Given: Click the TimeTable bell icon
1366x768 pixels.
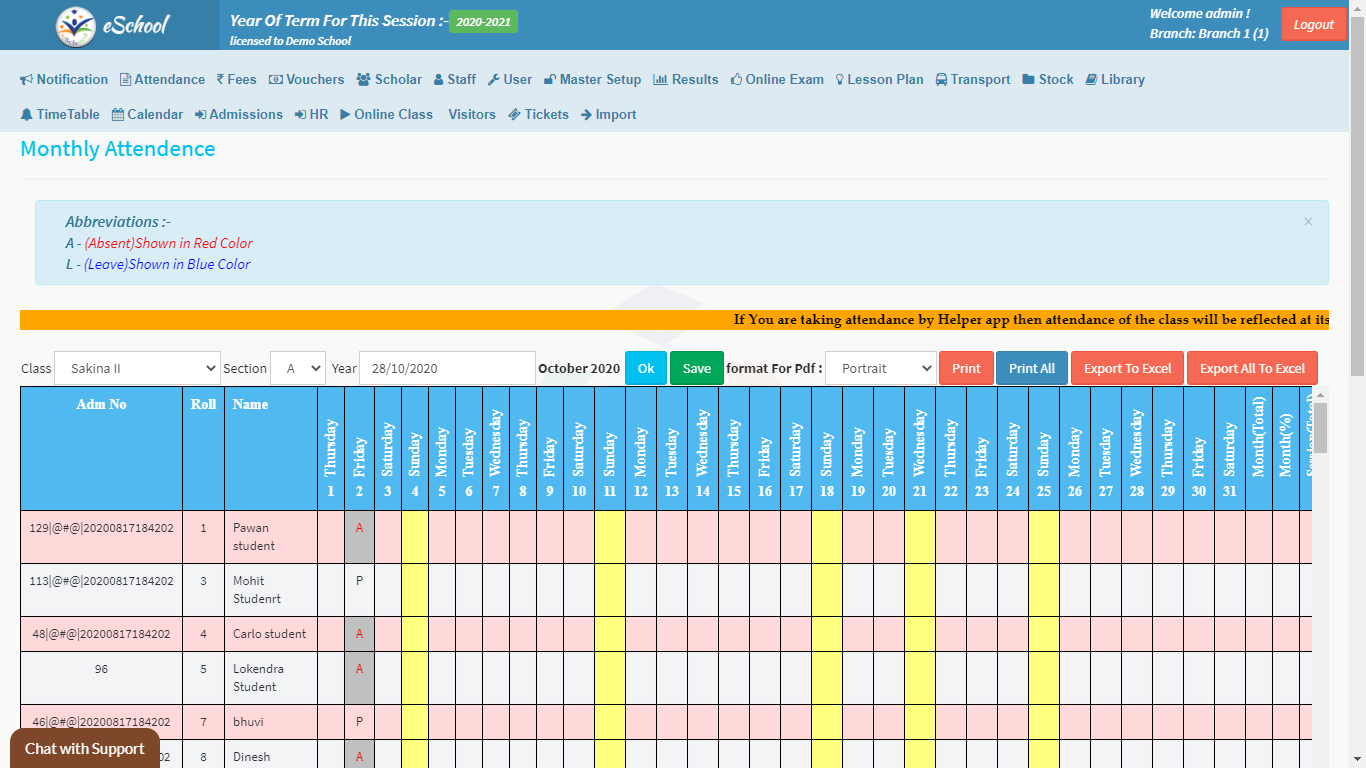Looking at the screenshot, I should pyautogui.click(x=27, y=115).
